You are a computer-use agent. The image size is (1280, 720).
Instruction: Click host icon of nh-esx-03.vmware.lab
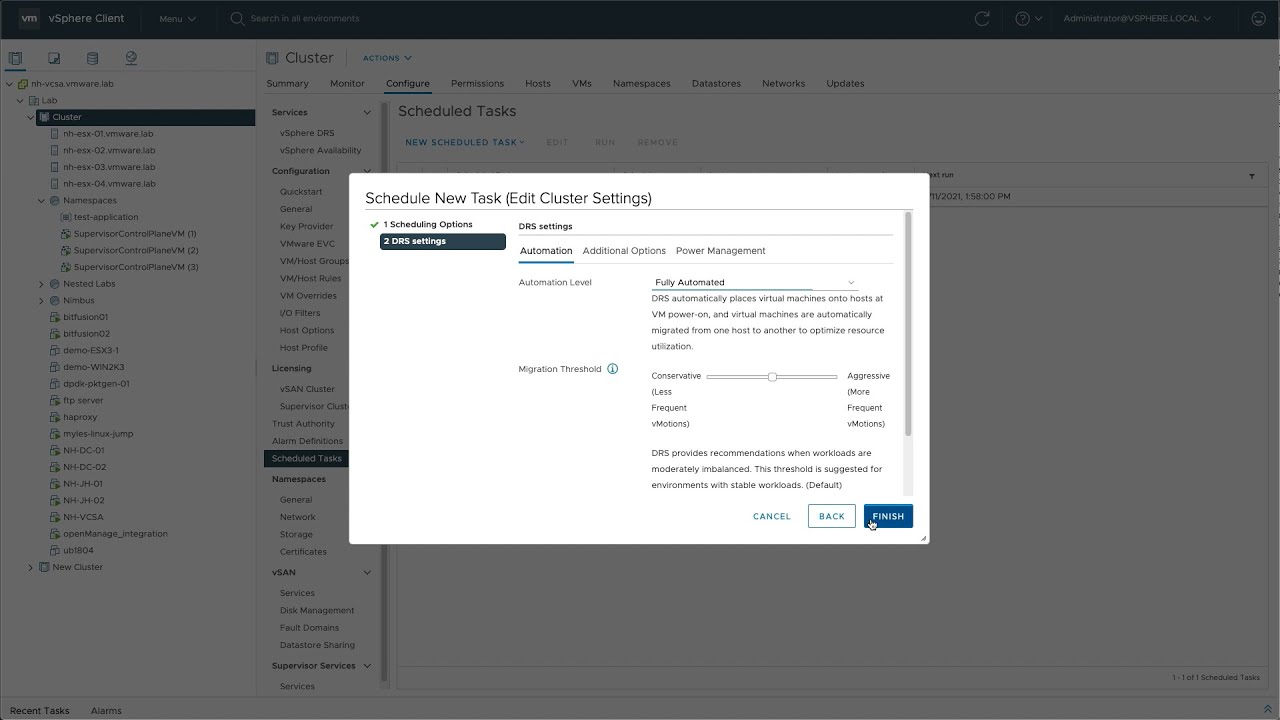pyautogui.click(x=55, y=167)
